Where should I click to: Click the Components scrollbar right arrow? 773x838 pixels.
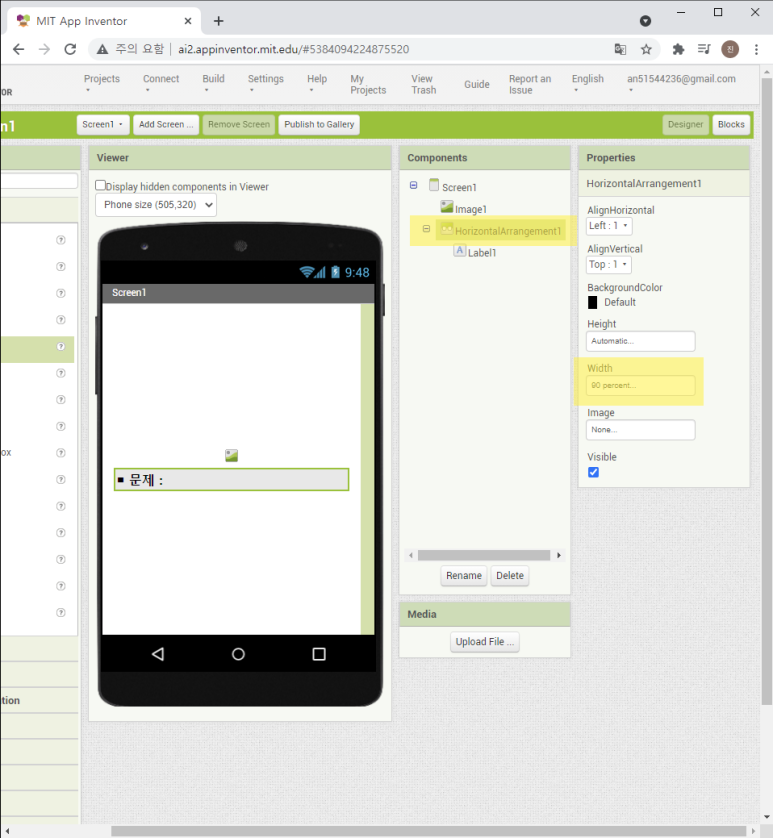click(559, 555)
